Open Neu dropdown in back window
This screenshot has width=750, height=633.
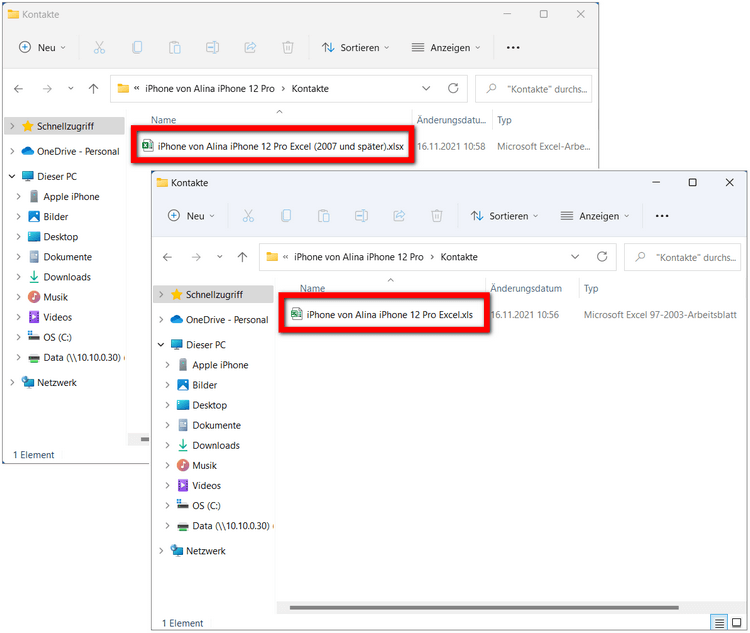click(x=42, y=47)
